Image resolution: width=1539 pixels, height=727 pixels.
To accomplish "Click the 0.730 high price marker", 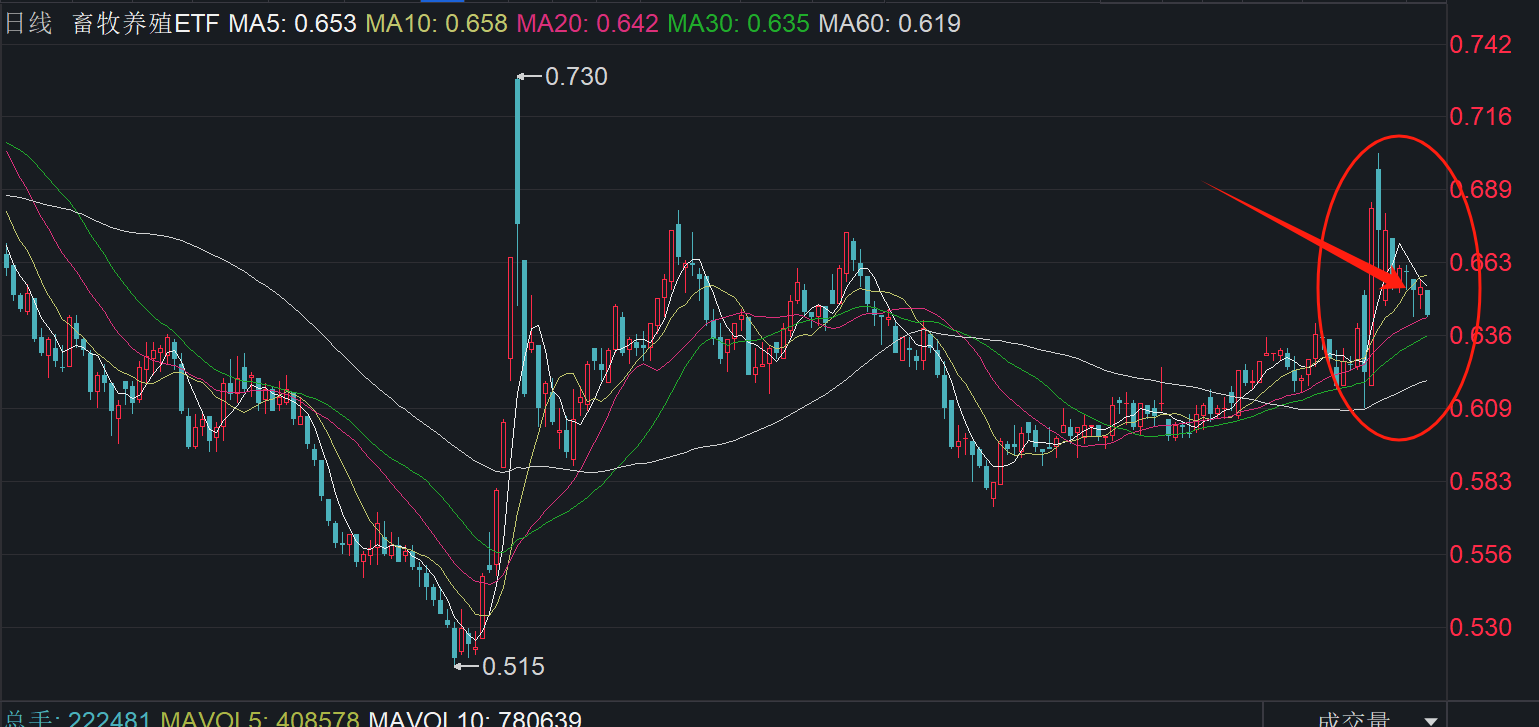I will (x=576, y=76).
